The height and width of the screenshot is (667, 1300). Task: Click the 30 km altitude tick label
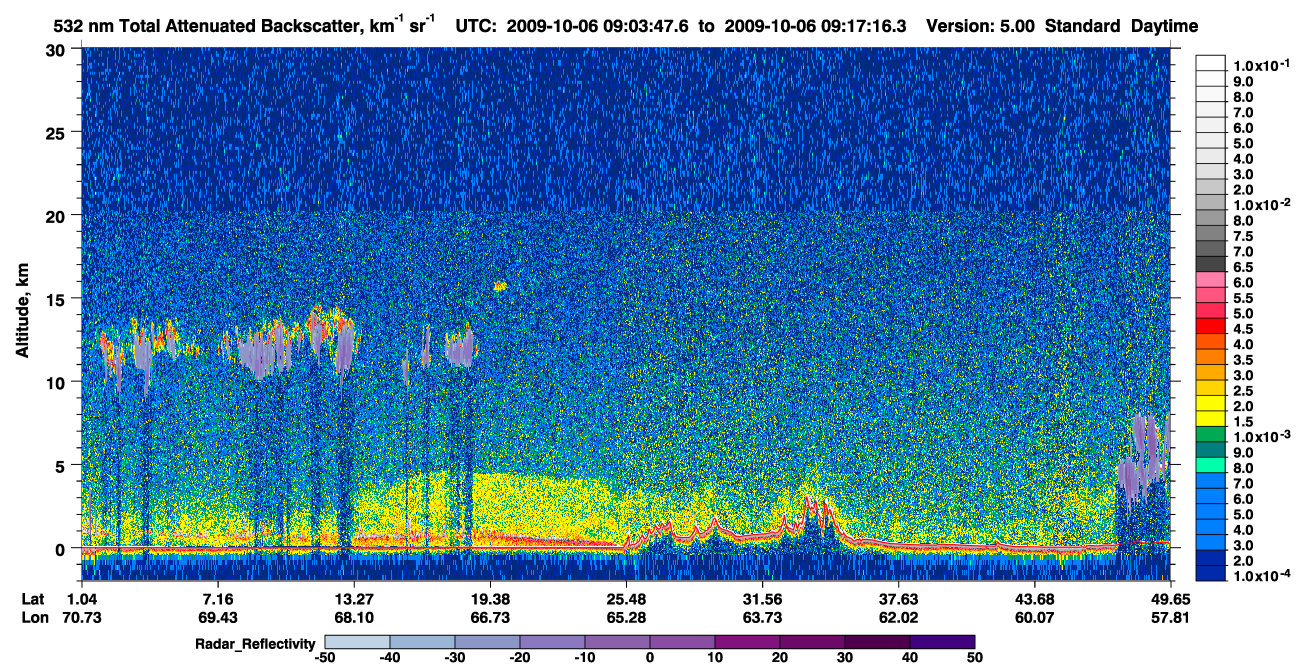[x=57, y=49]
